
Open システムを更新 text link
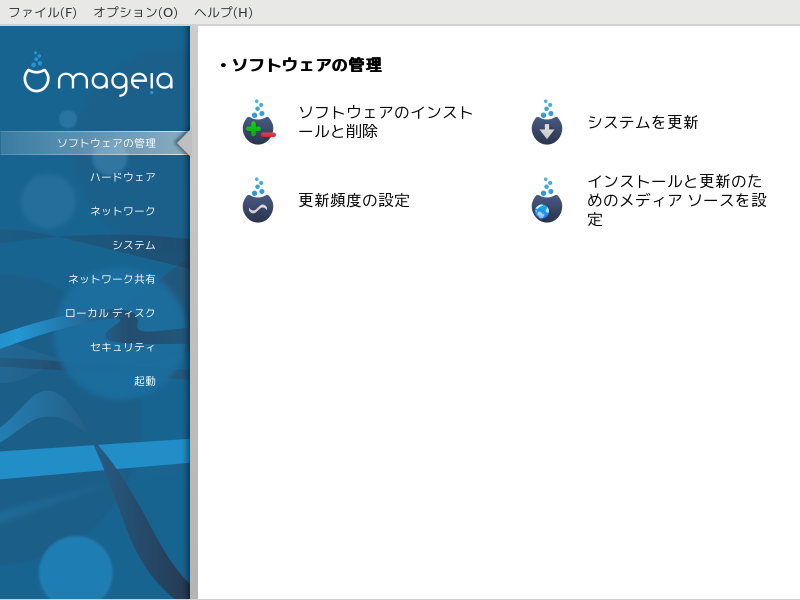pyautogui.click(x=642, y=122)
